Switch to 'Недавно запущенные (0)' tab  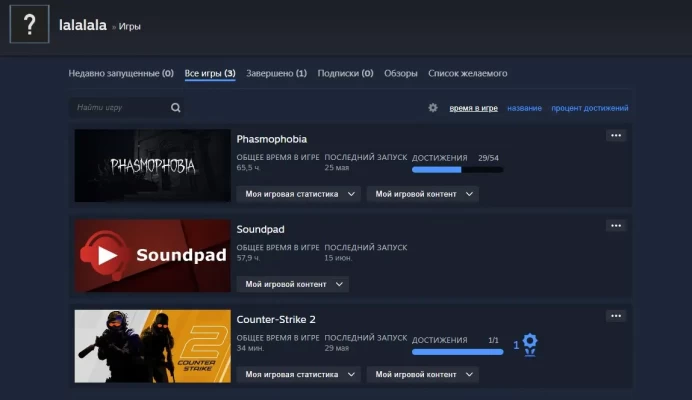click(121, 73)
